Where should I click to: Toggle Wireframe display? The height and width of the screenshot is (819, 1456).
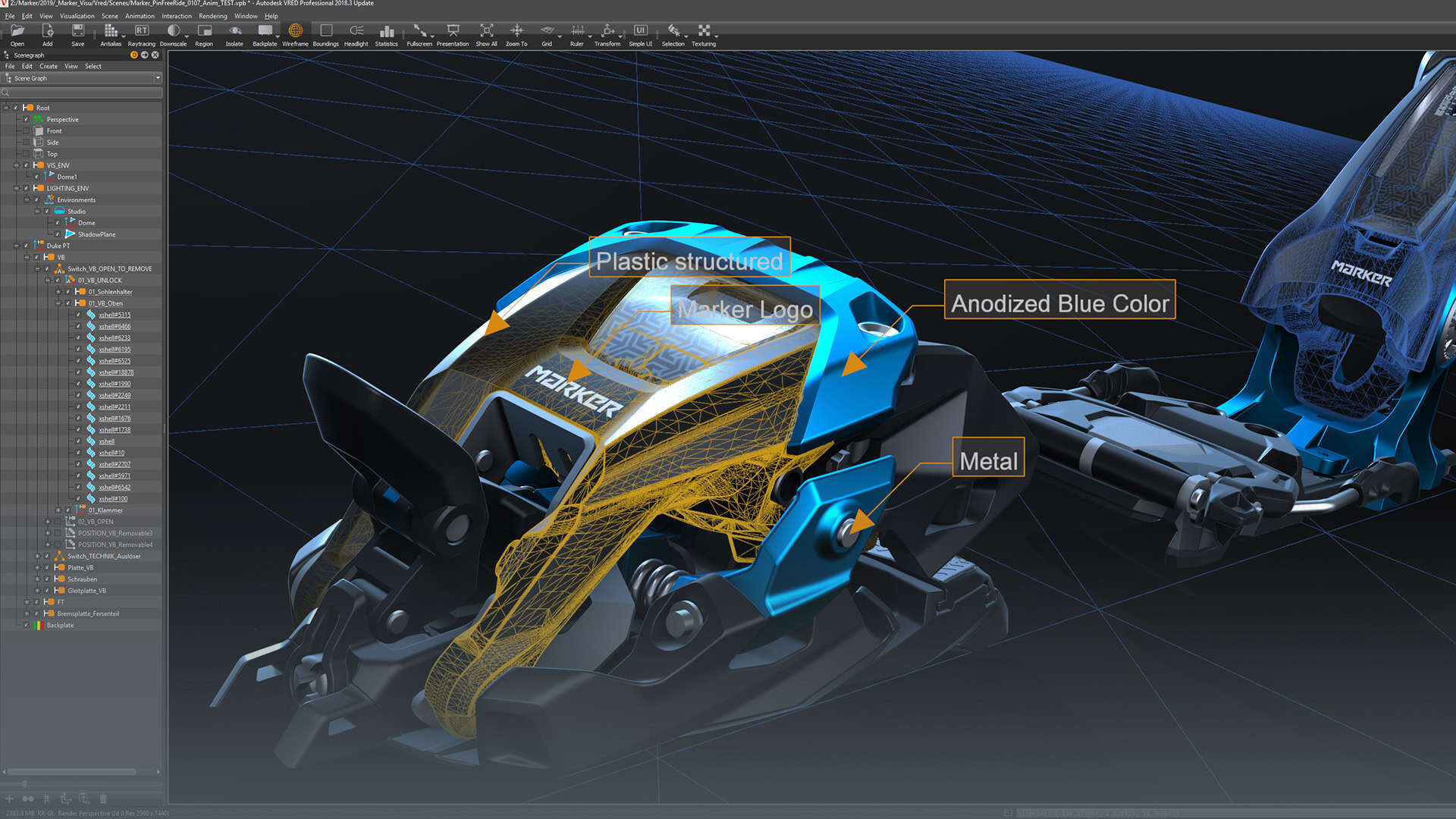click(x=296, y=35)
